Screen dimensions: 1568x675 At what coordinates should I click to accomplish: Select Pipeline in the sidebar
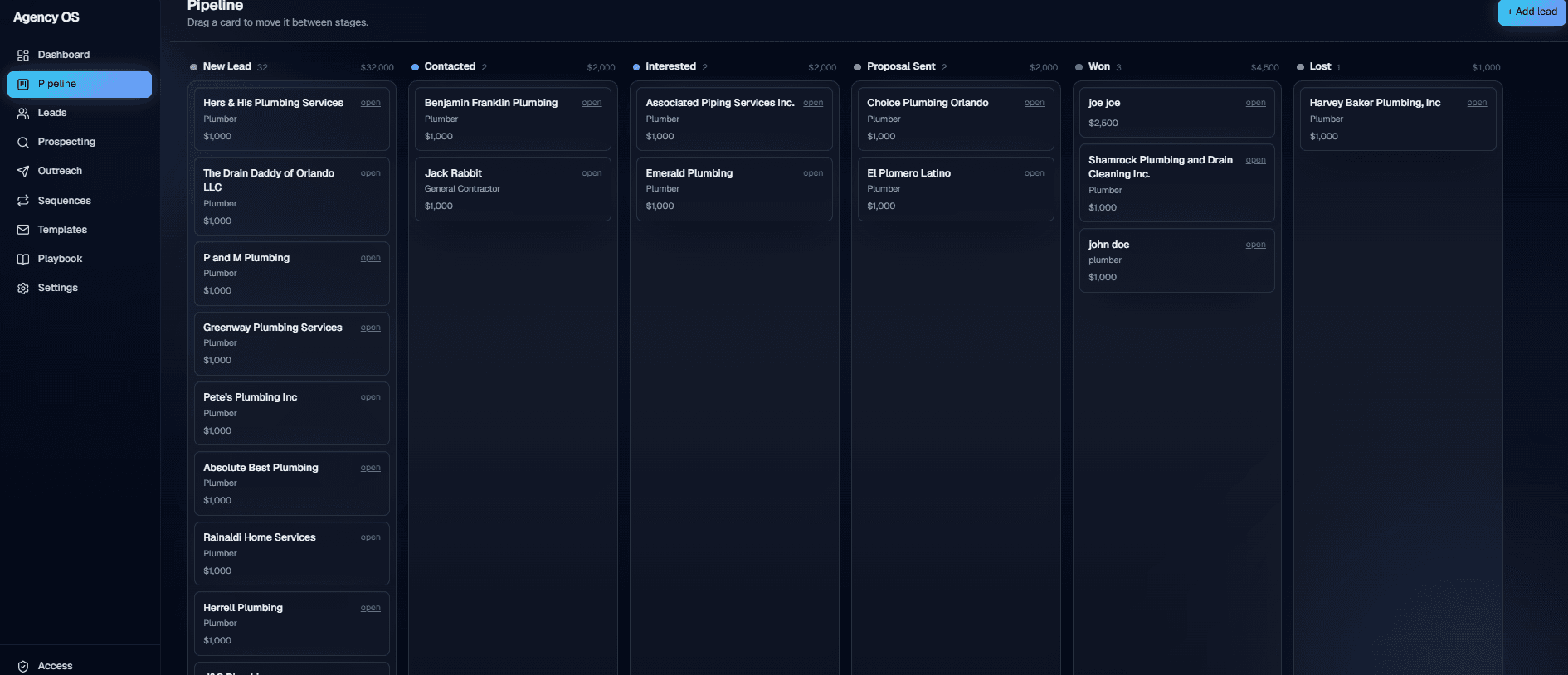point(80,84)
